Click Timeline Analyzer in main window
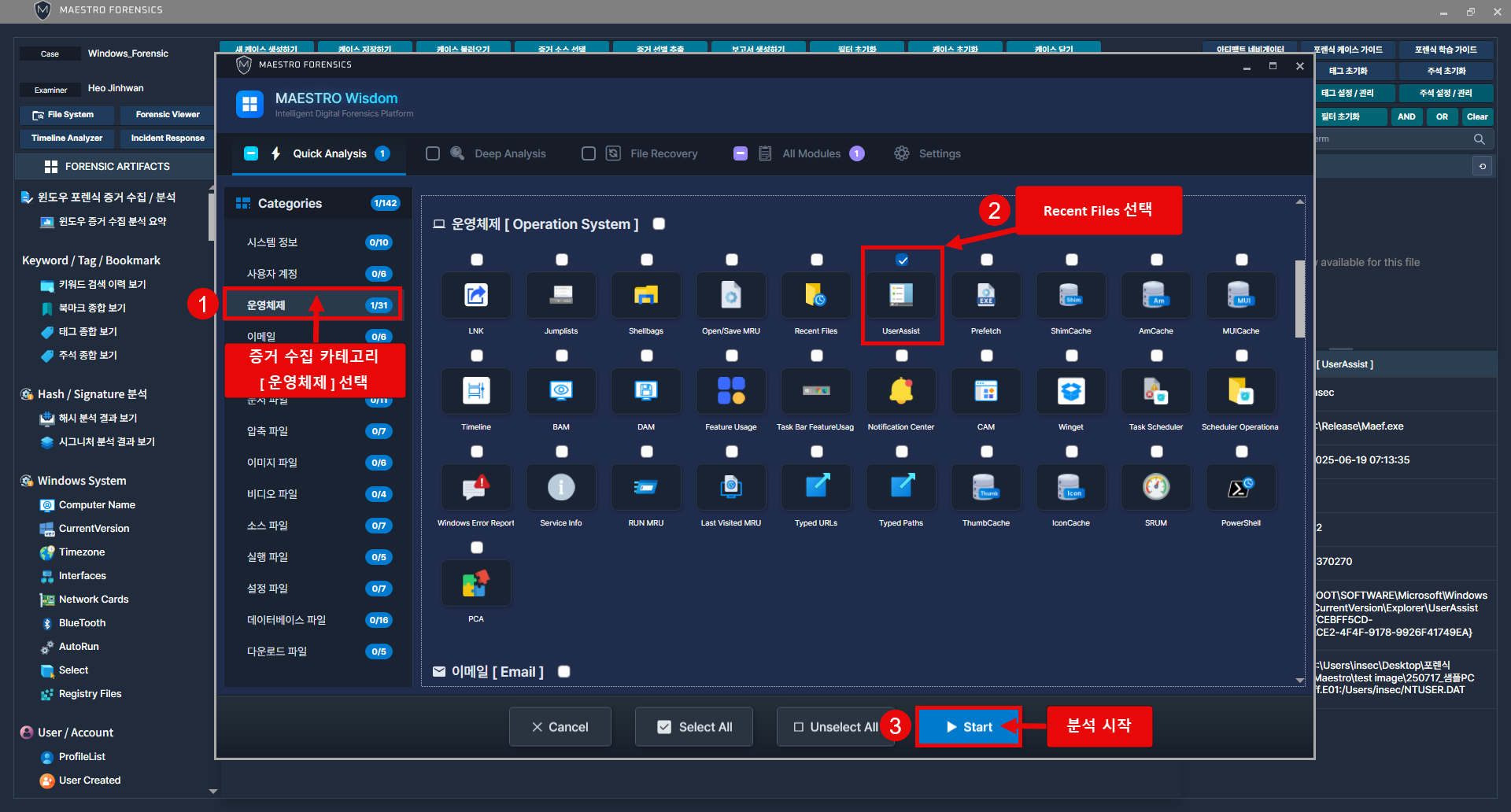 (67, 138)
